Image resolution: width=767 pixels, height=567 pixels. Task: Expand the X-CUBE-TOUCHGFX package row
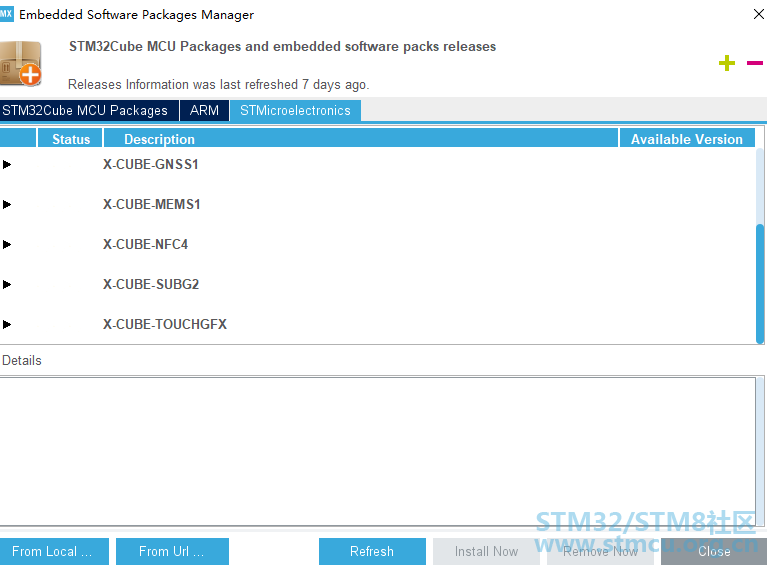(7, 324)
